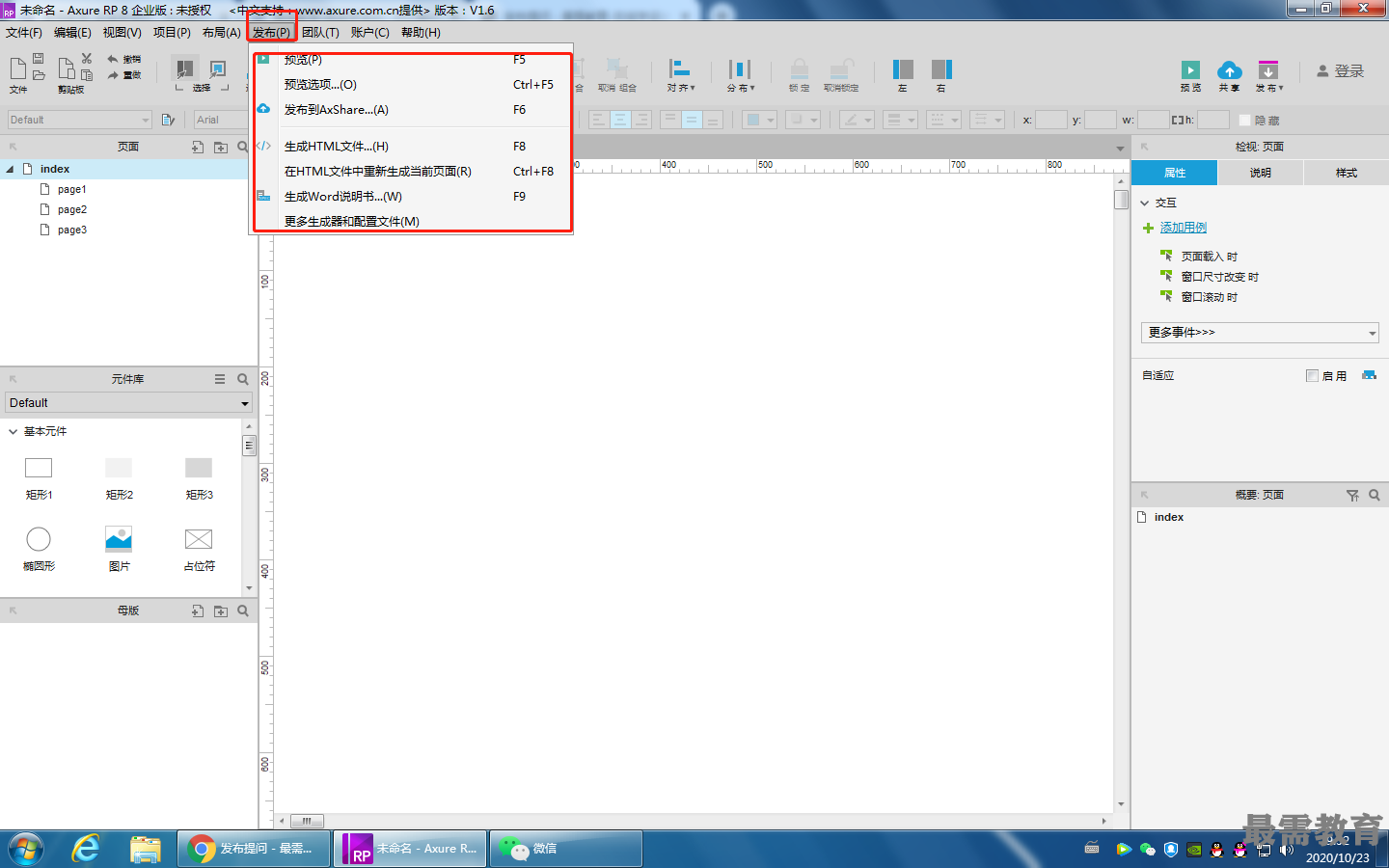Click the add folder icon in Pages panel
Viewport: 1389px width, 868px height.
[x=221, y=147]
